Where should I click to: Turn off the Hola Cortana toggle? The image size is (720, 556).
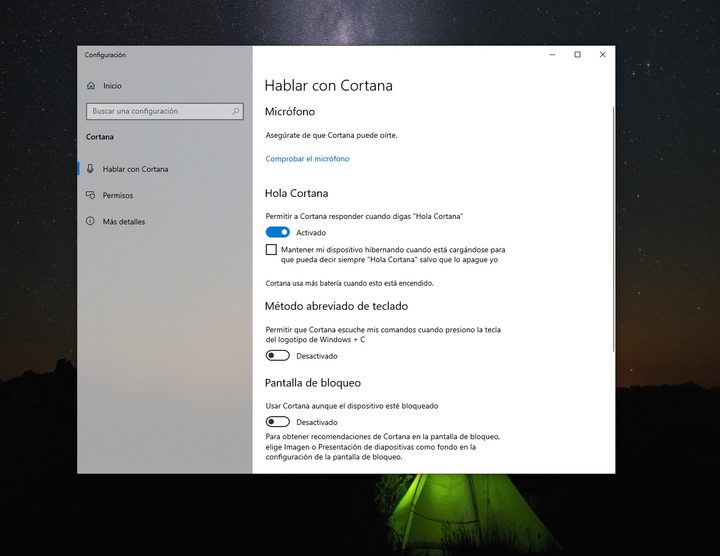click(x=277, y=232)
